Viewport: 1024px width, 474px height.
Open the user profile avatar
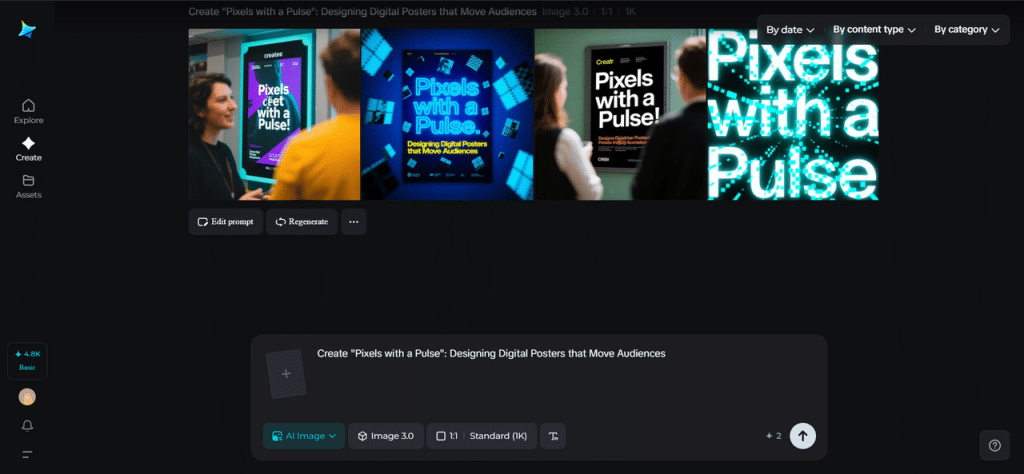tap(27, 396)
